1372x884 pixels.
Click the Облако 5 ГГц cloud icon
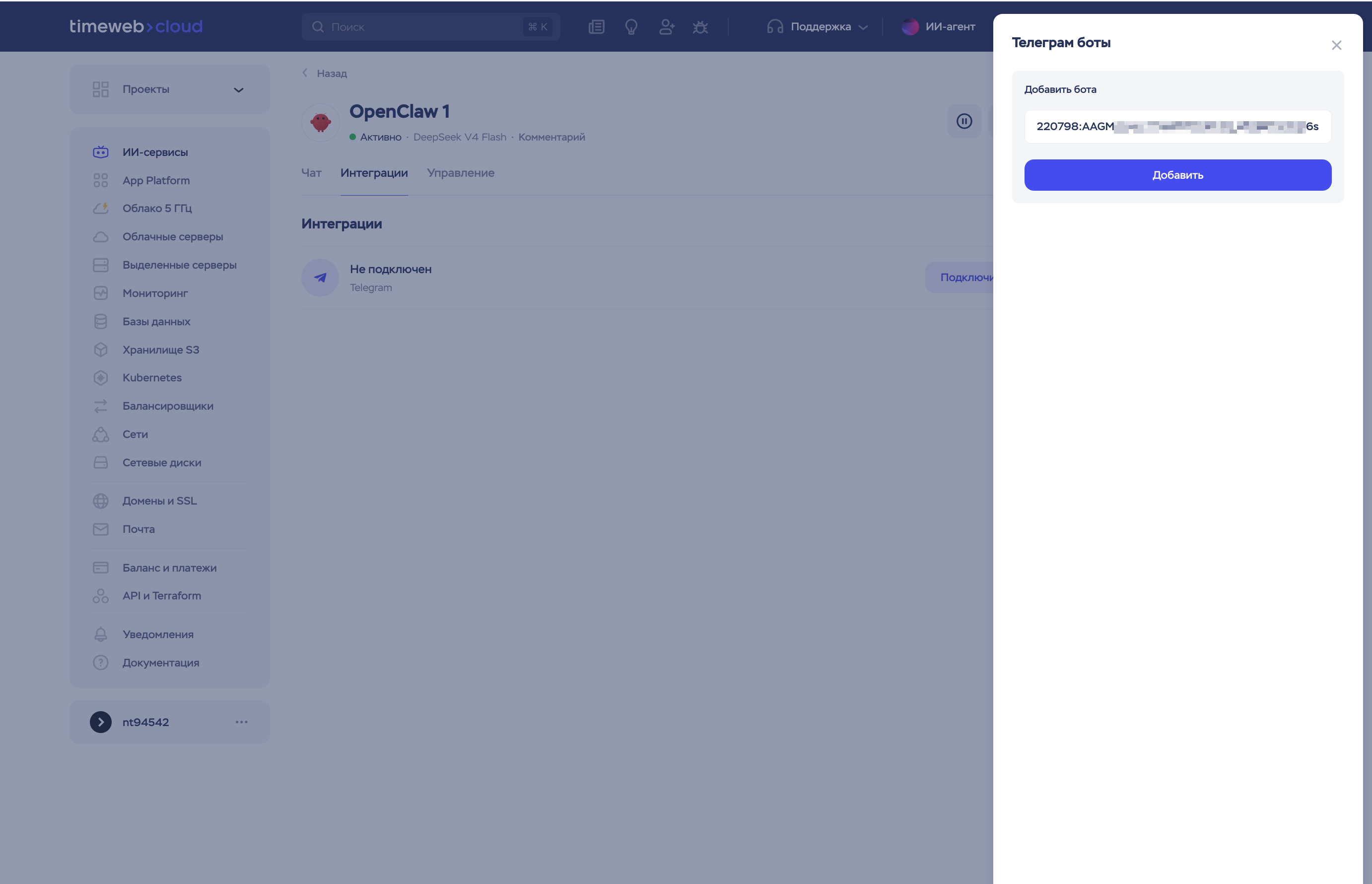pos(101,209)
